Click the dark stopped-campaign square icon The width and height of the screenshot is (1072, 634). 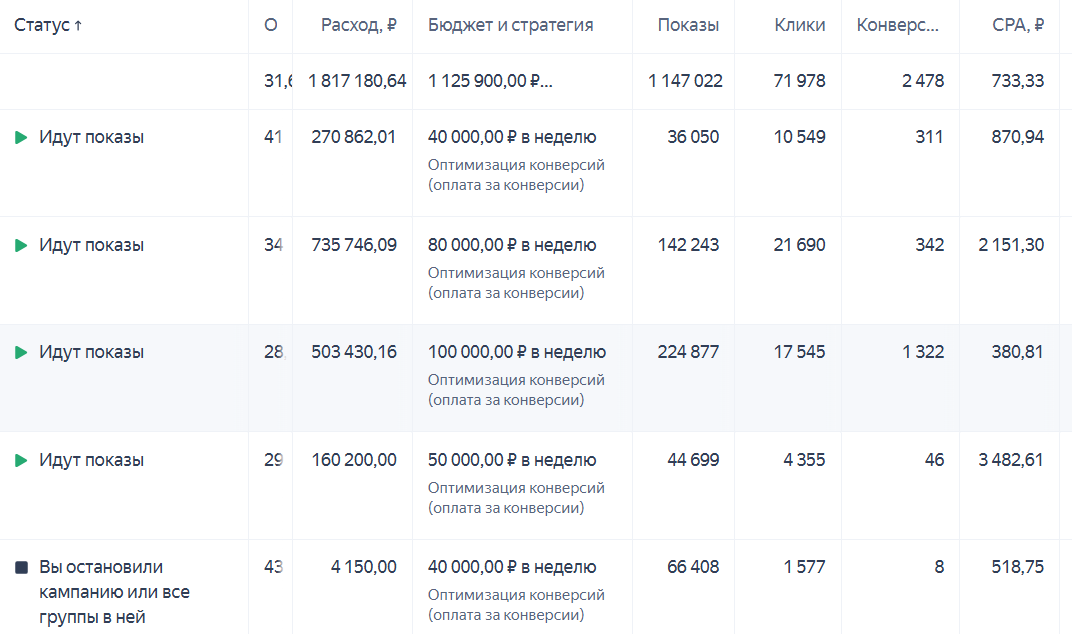[x=21, y=568]
